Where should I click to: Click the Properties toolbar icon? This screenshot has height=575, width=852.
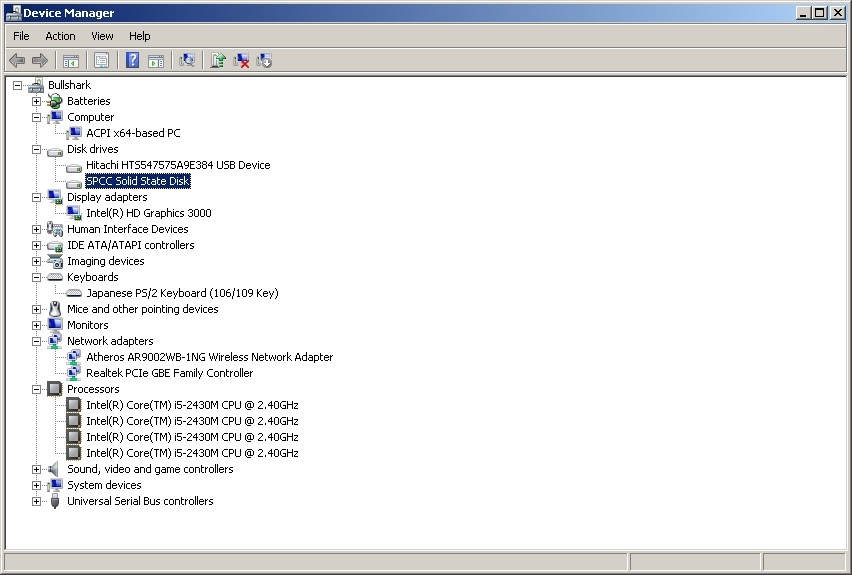coord(101,61)
